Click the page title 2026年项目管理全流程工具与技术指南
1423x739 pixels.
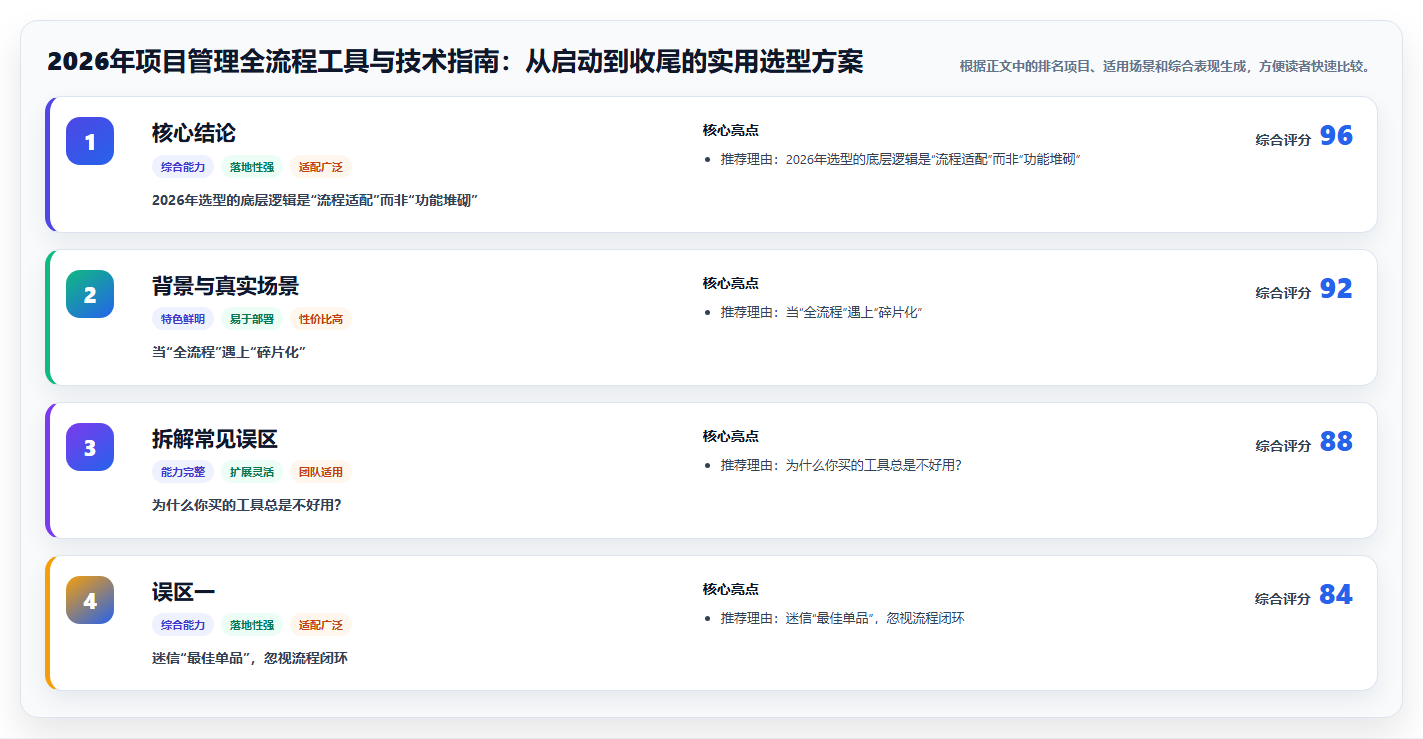455,62
